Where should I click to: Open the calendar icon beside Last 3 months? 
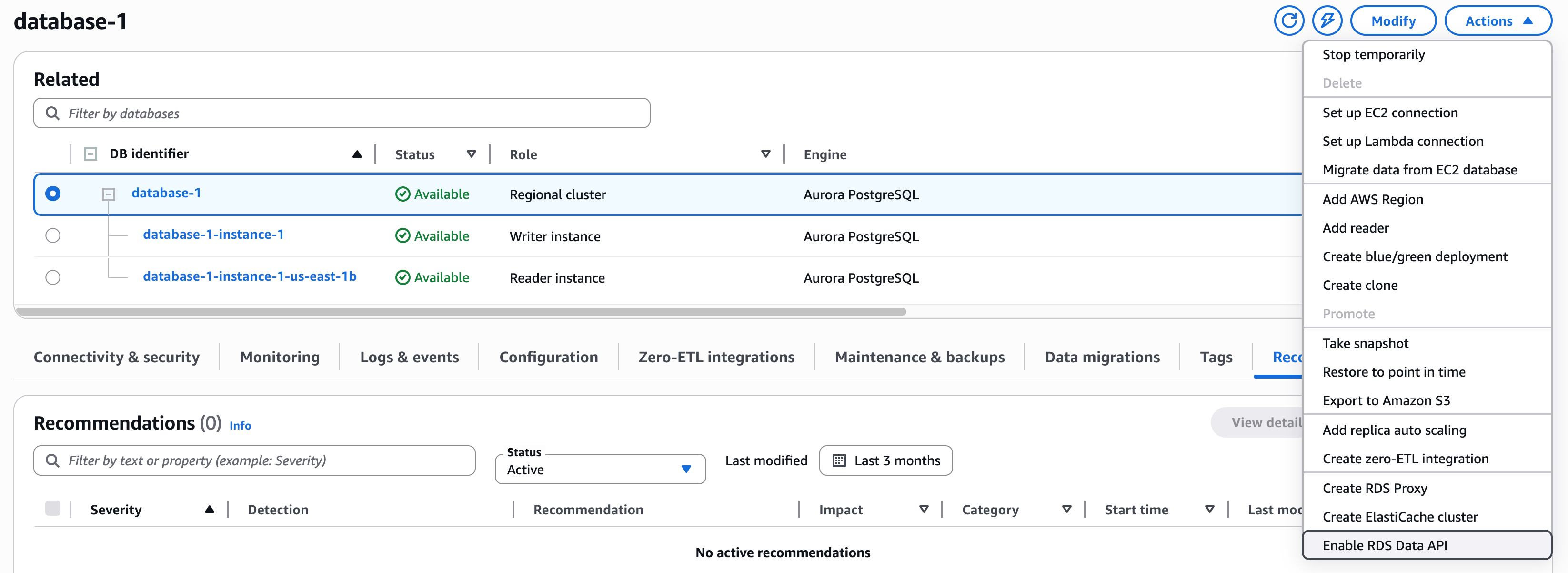pyautogui.click(x=841, y=460)
